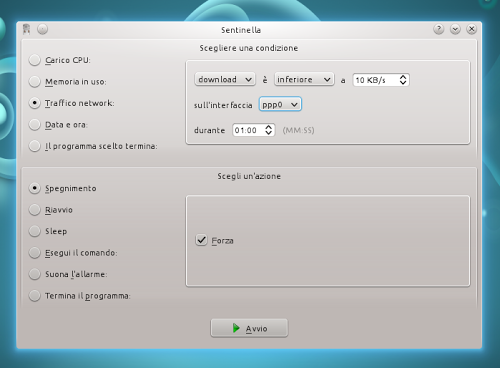Click the durante 01:00 time field

click(249, 130)
